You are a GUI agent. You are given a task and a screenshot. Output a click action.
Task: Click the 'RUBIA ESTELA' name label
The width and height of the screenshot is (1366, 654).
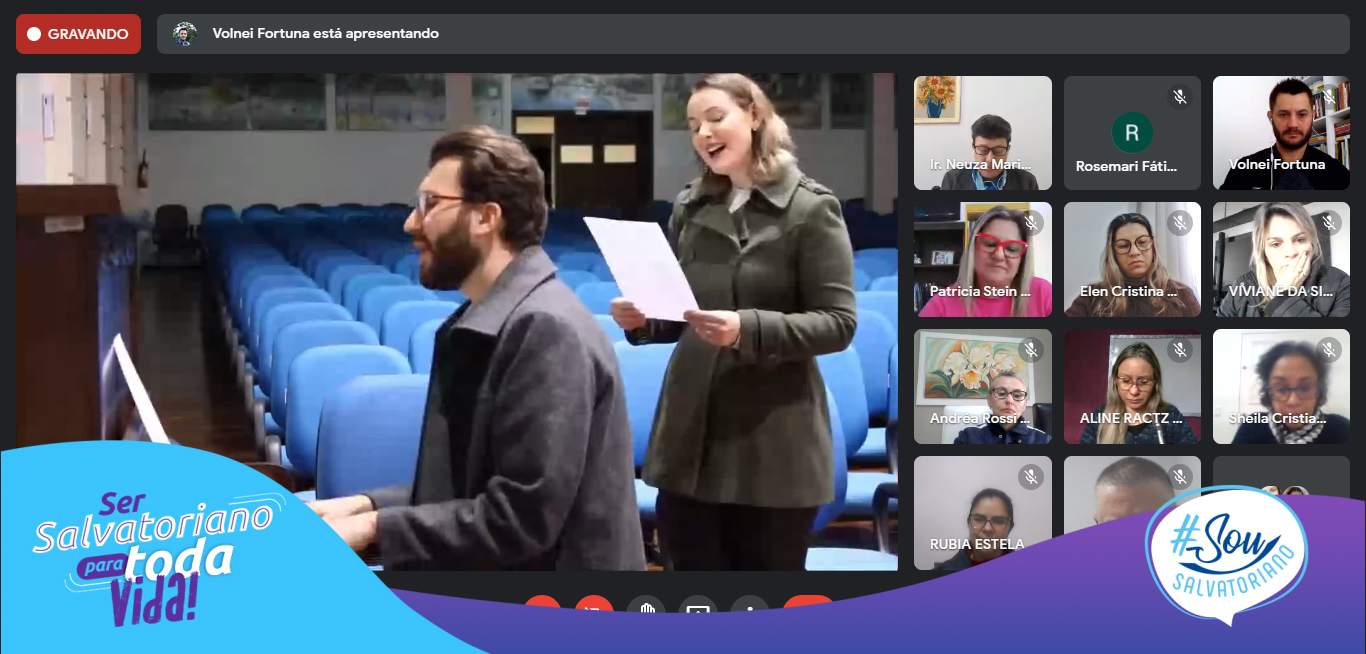[977, 545]
